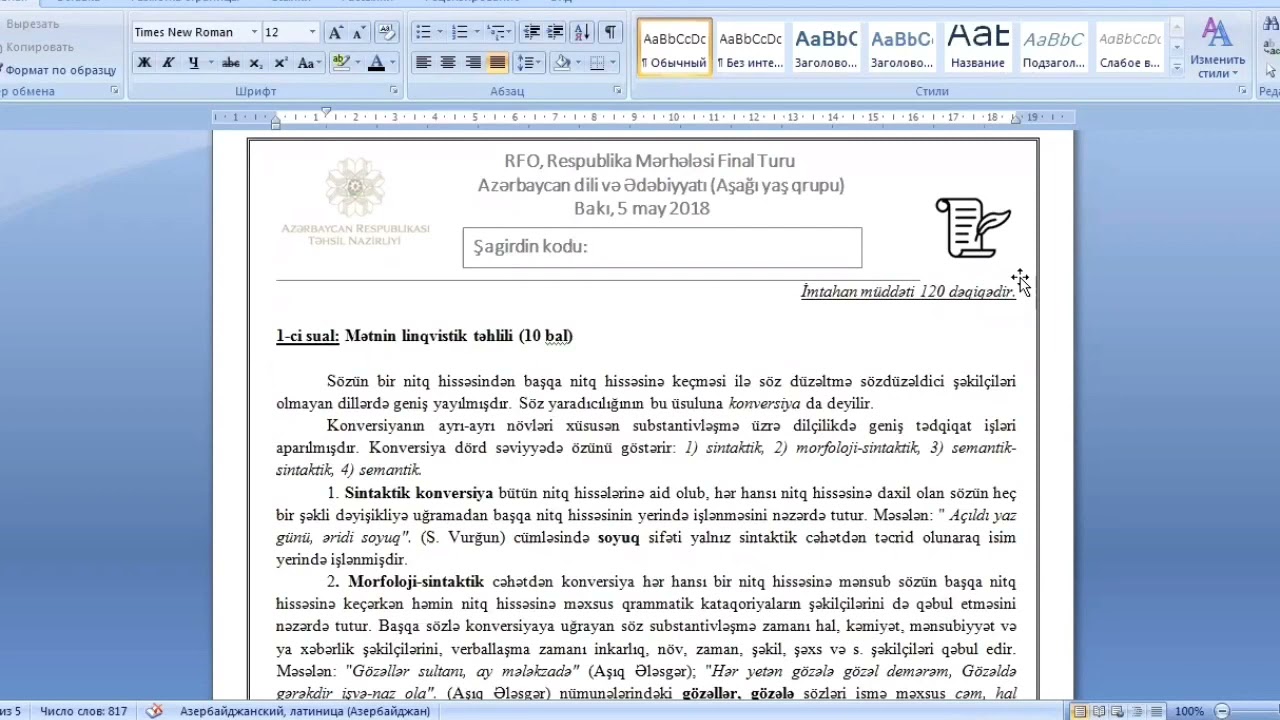Click the 100% zoom level
This screenshot has width=1280, height=720.
point(1189,711)
